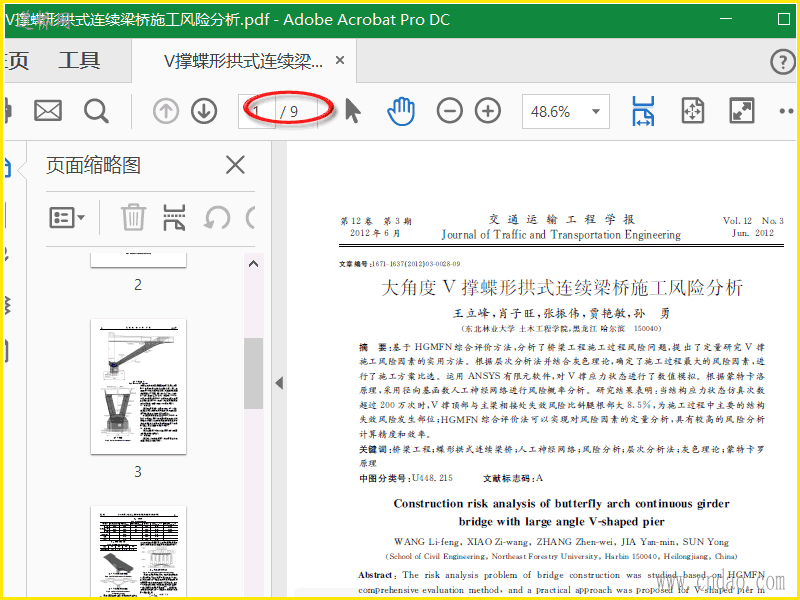Click the "关键词" keywords label

click(x=373, y=449)
